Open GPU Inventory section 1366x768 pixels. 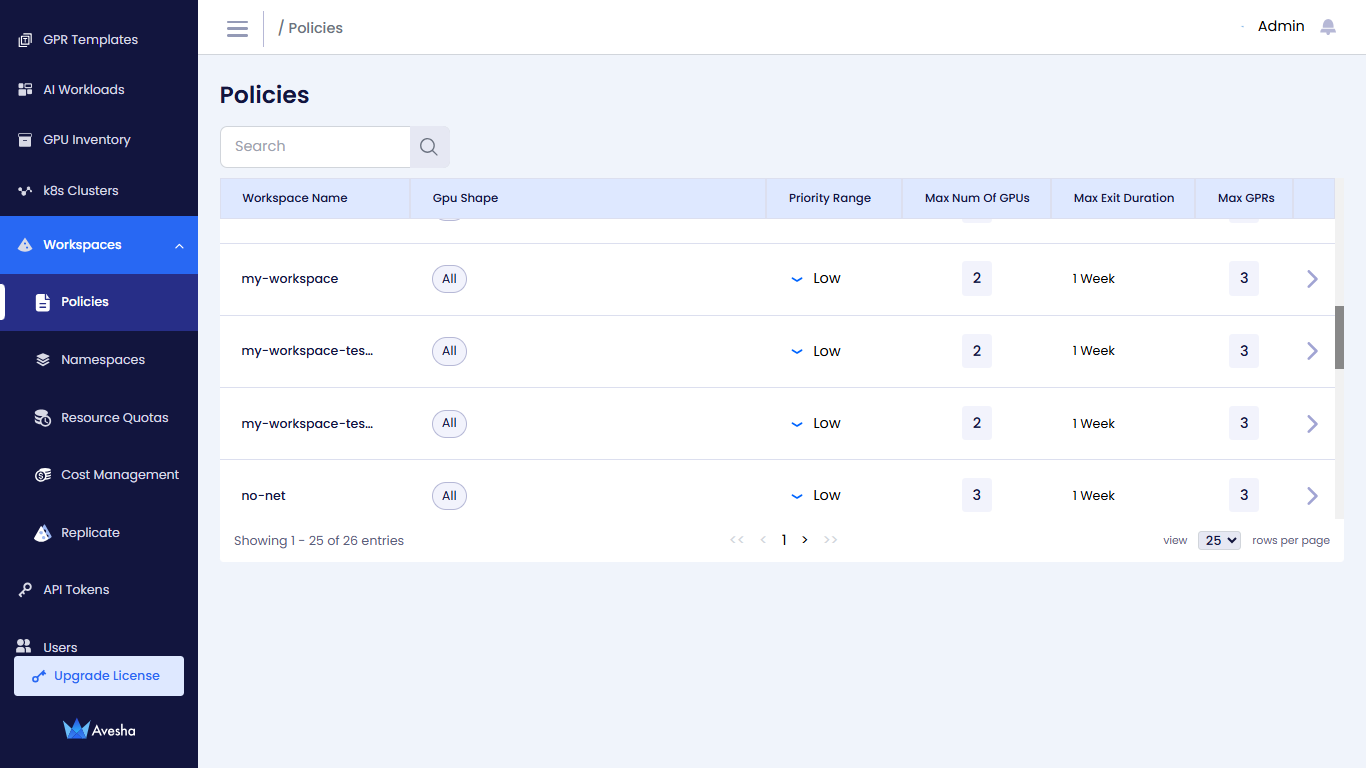click(x=86, y=140)
